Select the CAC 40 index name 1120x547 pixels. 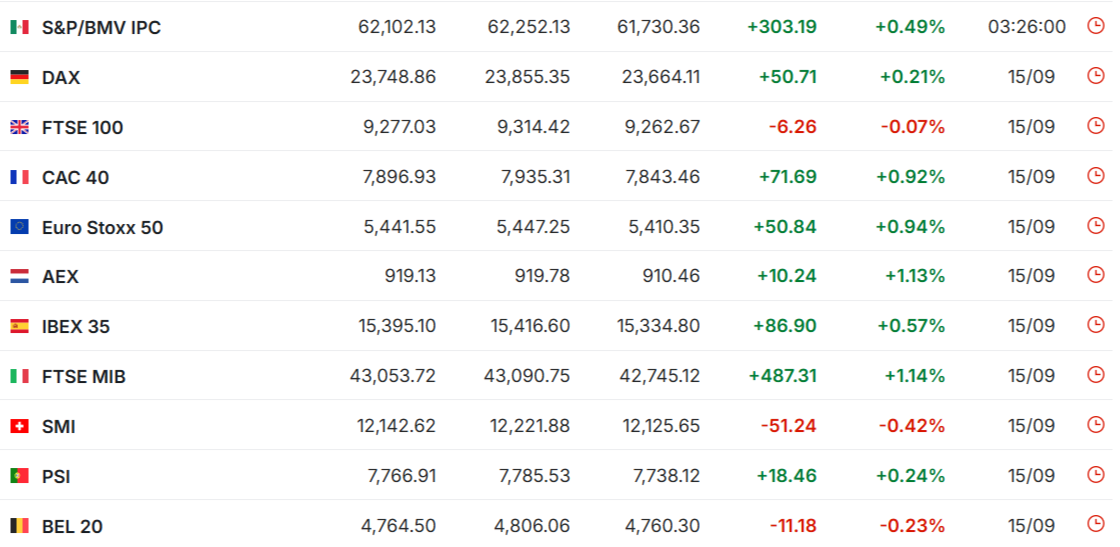[x=75, y=178]
